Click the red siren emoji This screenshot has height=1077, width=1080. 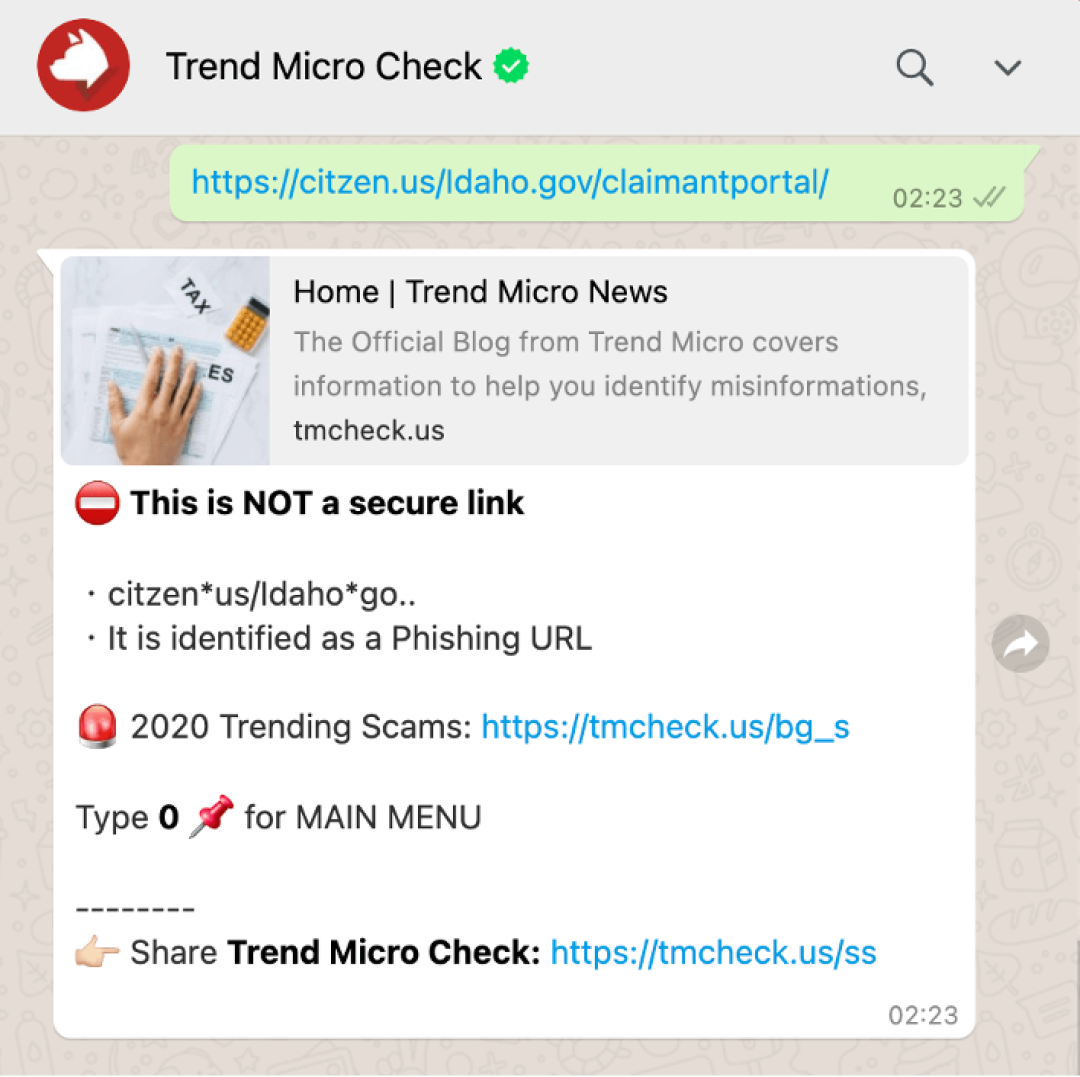pyautogui.click(x=97, y=726)
